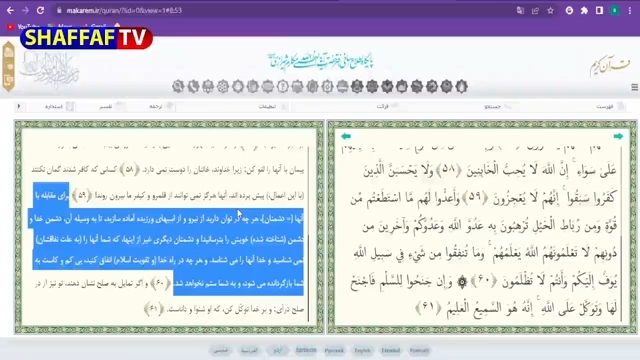Switch language to Русский at bottom
The width and height of the screenshot is (640, 360).
coord(334,351)
